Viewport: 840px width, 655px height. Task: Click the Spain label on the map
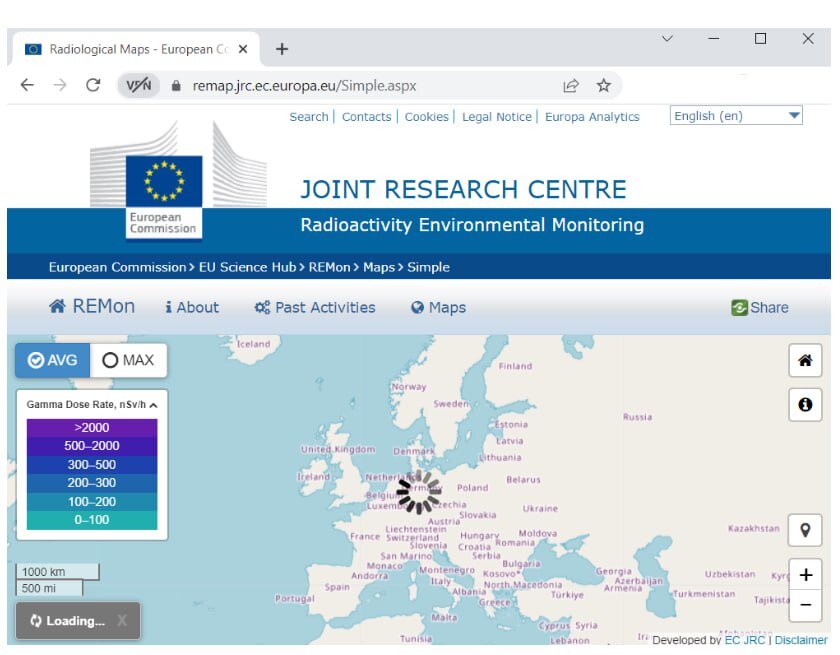click(x=337, y=587)
